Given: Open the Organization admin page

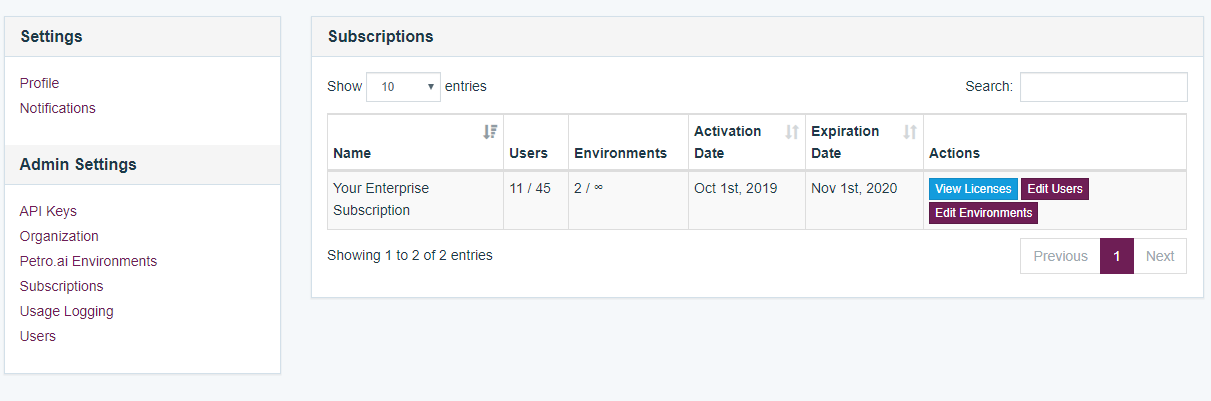Looking at the screenshot, I should pos(59,236).
